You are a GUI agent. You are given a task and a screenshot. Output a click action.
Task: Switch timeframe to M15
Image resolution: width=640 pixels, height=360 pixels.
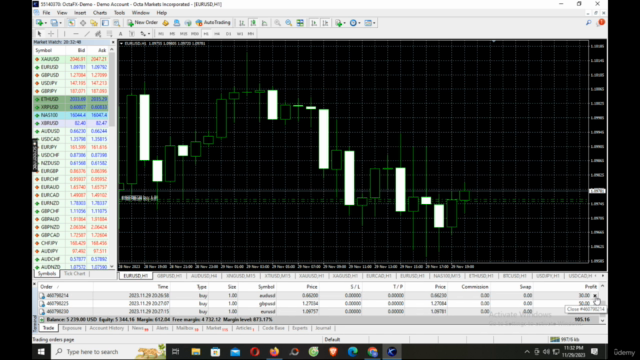pyautogui.click(x=184, y=33)
